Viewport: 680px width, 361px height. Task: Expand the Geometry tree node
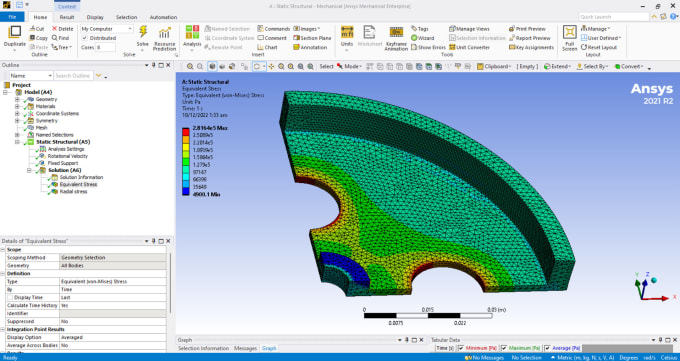click(17, 99)
